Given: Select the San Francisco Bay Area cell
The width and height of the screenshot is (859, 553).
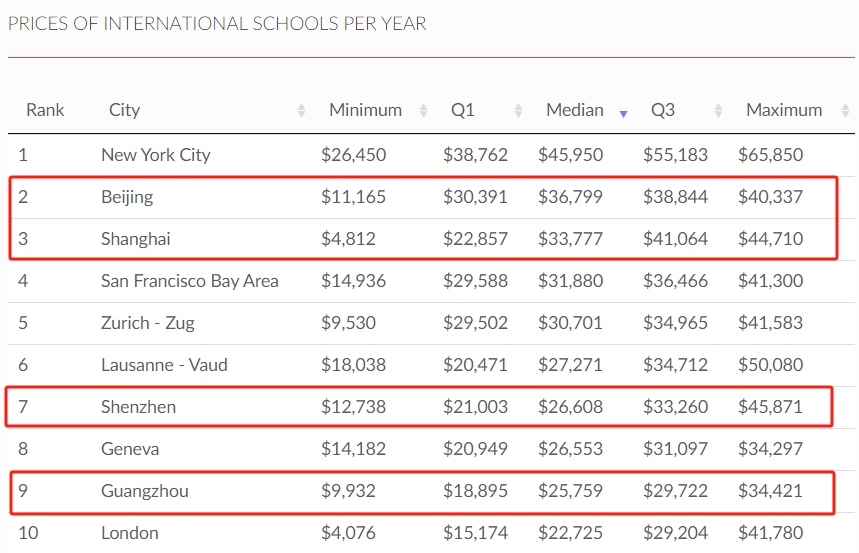Looking at the screenshot, I should 189,281.
